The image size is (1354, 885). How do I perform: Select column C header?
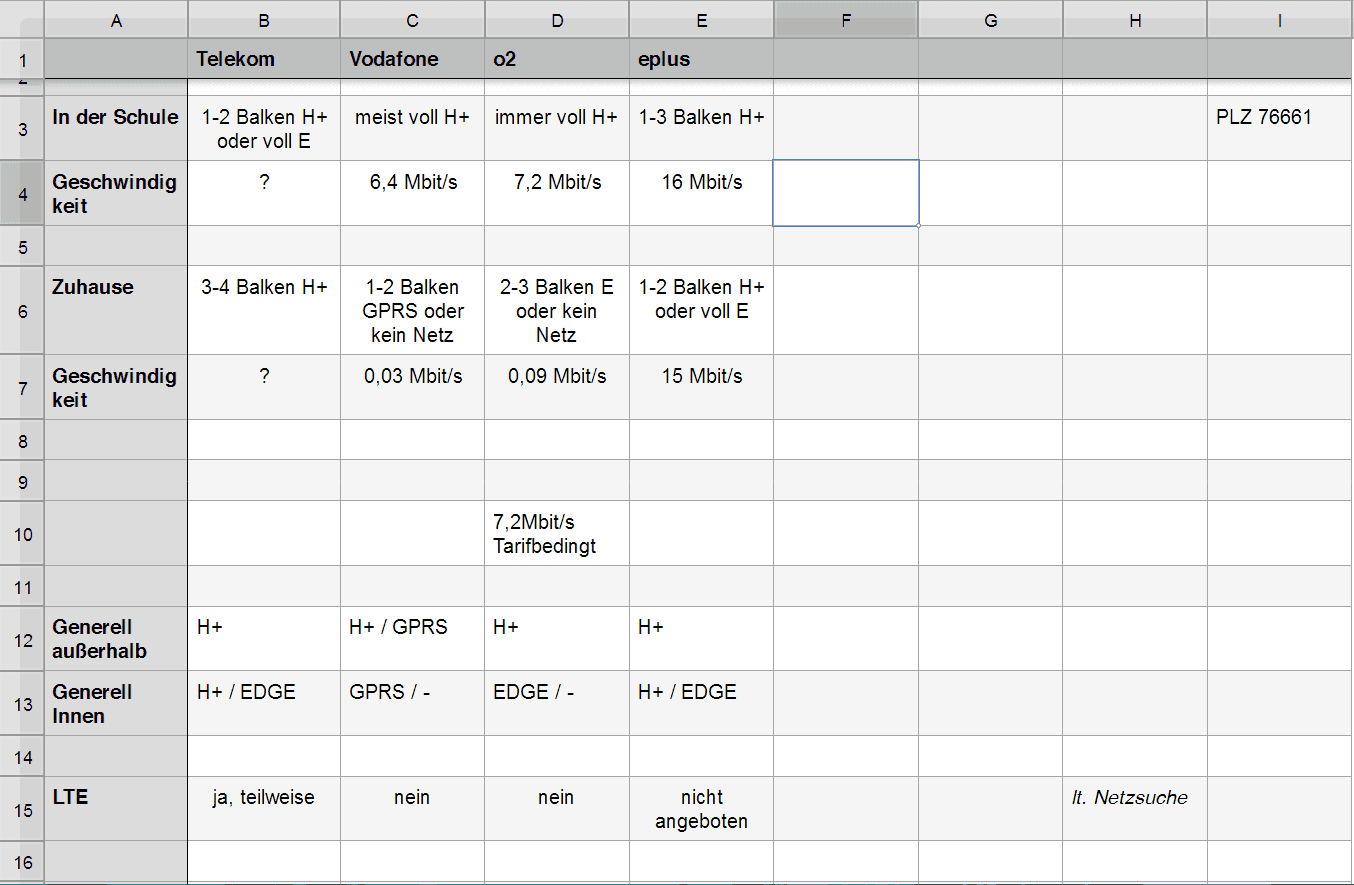click(412, 20)
